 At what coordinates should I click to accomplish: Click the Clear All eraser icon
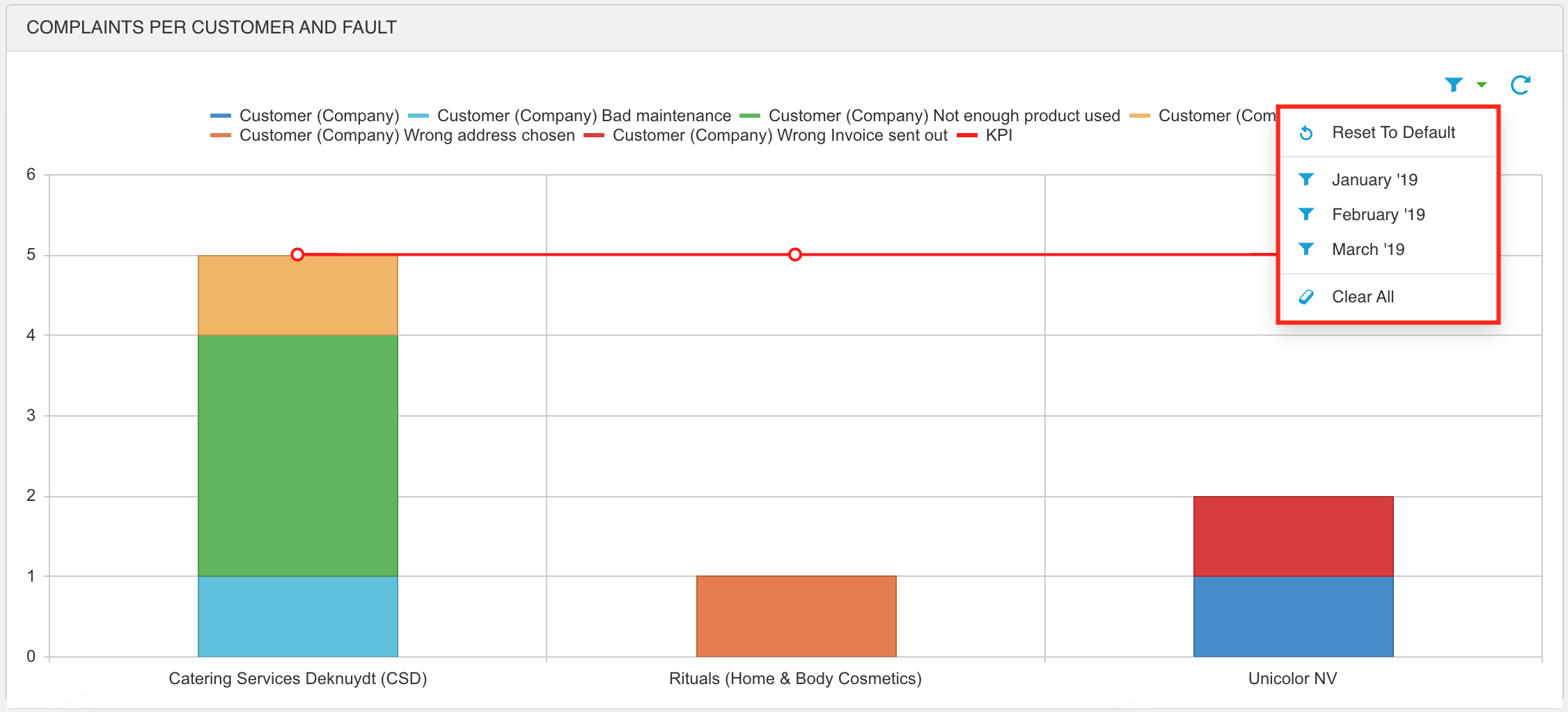1306,297
